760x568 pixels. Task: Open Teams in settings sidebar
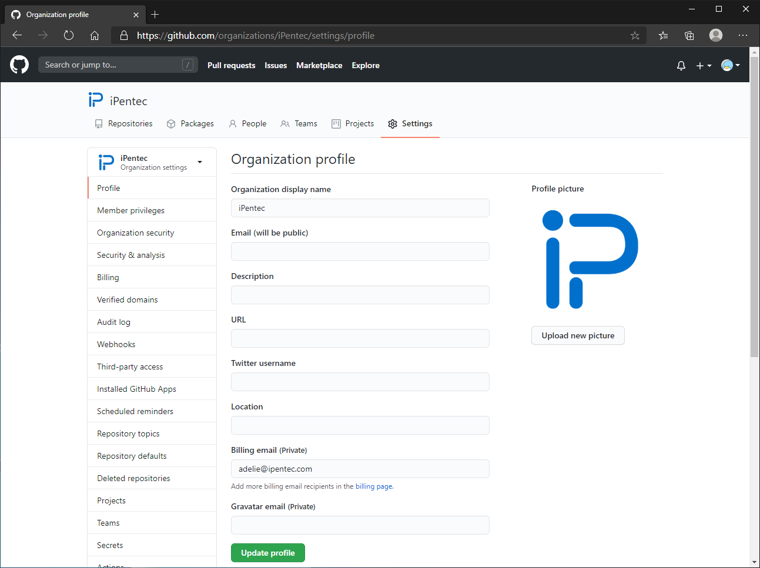pyautogui.click(x=152, y=522)
